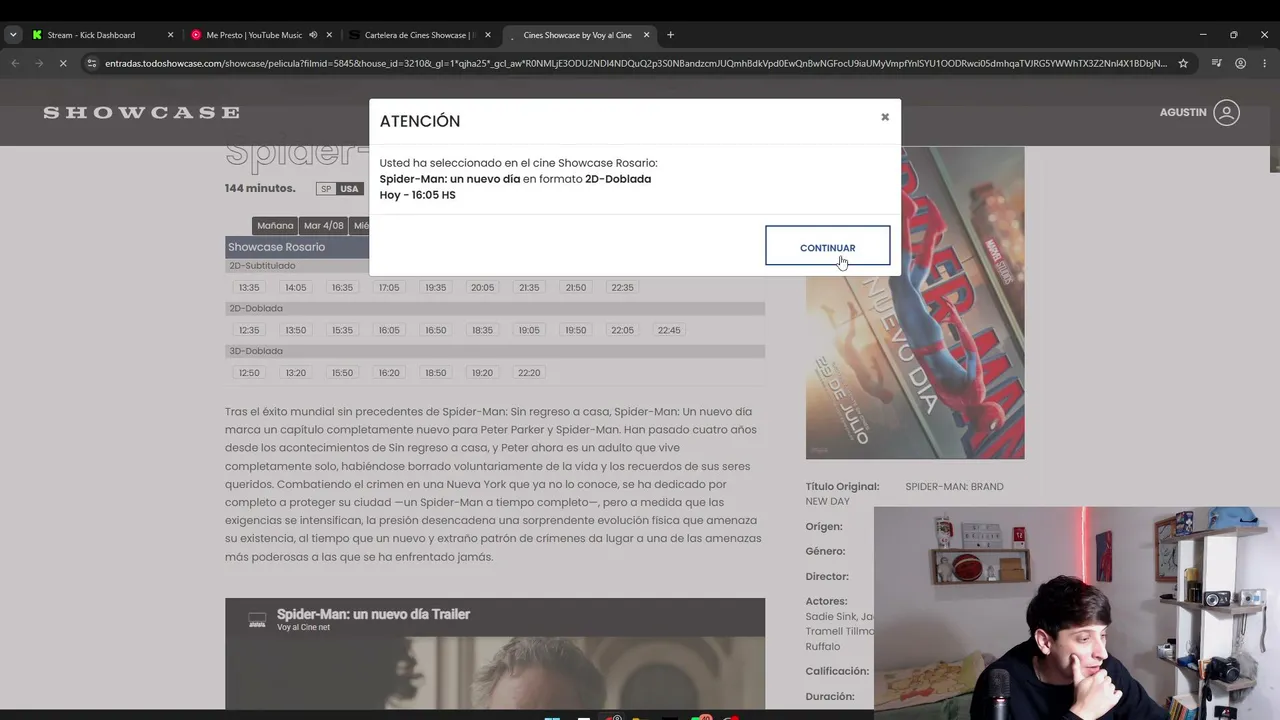
Task: Open the Chrome profile icon
Action: [x=1240, y=63]
